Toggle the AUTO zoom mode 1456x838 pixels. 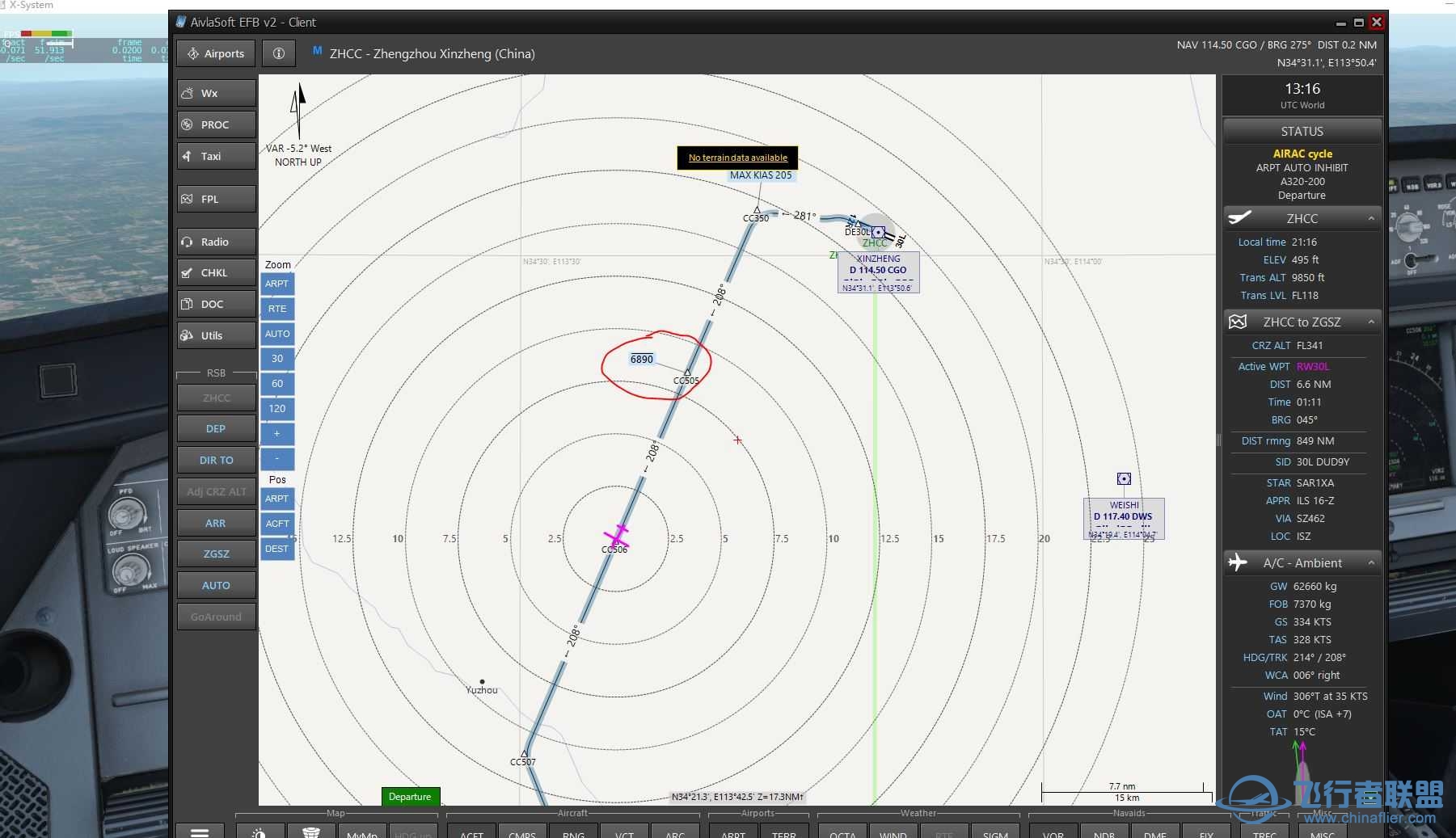(x=277, y=334)
